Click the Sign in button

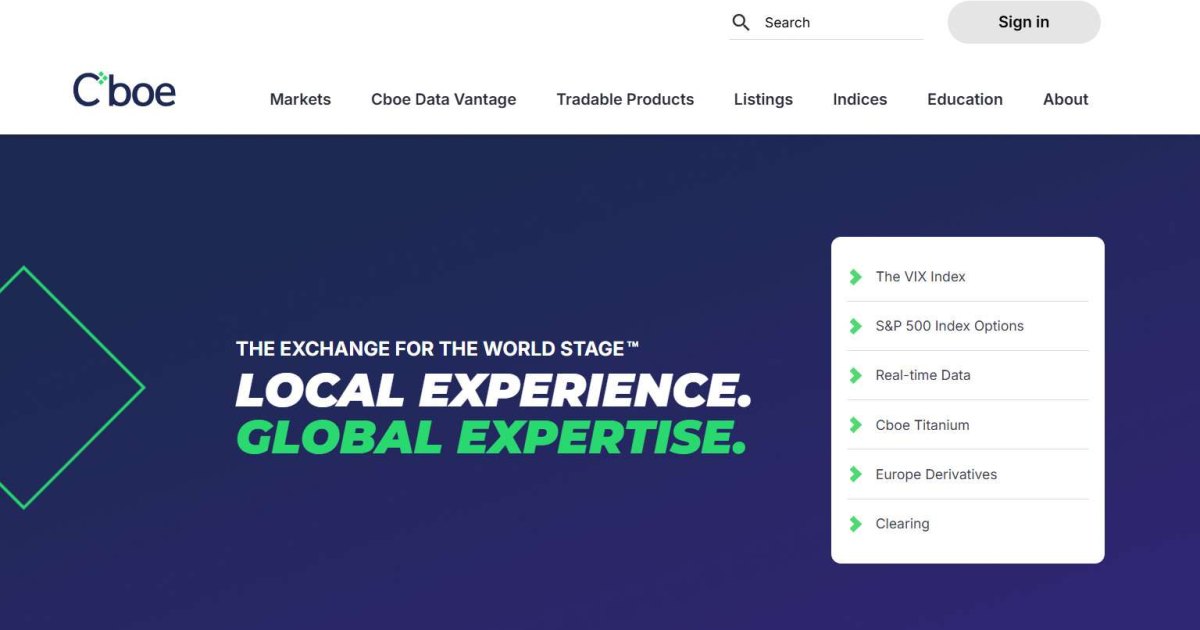1024,22
